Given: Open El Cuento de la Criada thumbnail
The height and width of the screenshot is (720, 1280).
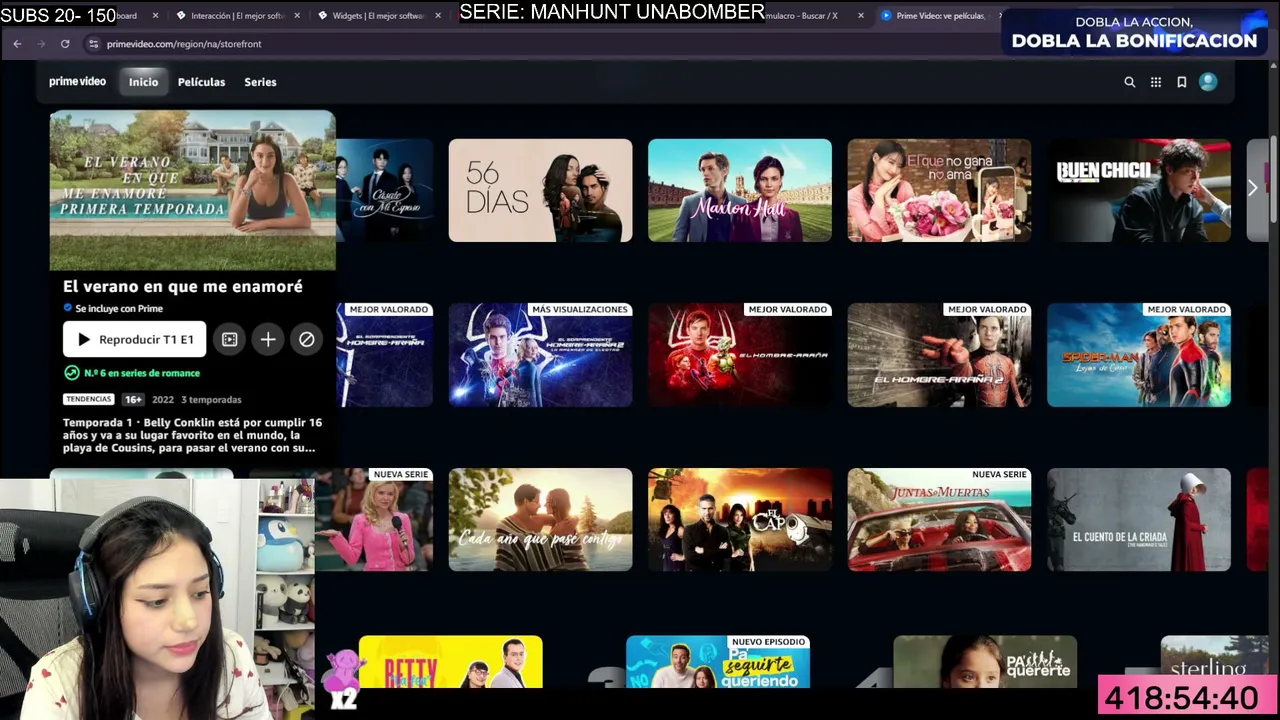Looking at the screenshot, I should 1139,520.
